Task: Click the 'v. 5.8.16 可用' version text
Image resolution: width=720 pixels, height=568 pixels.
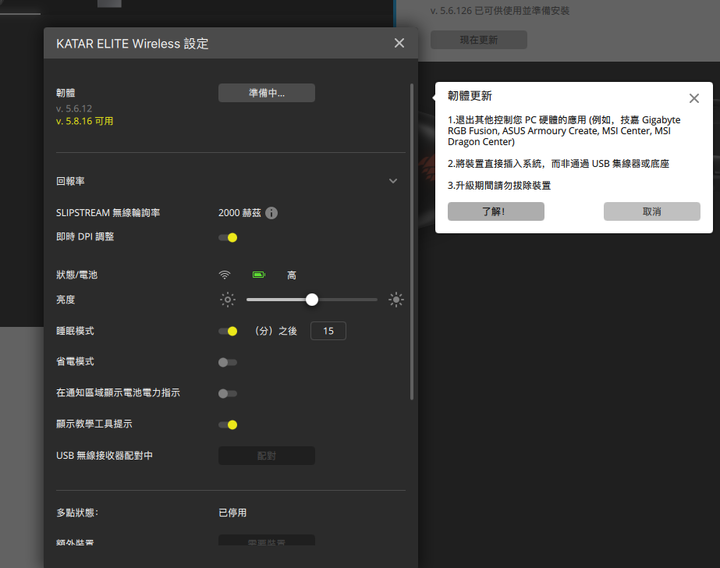Action: [x=84, y=121]
